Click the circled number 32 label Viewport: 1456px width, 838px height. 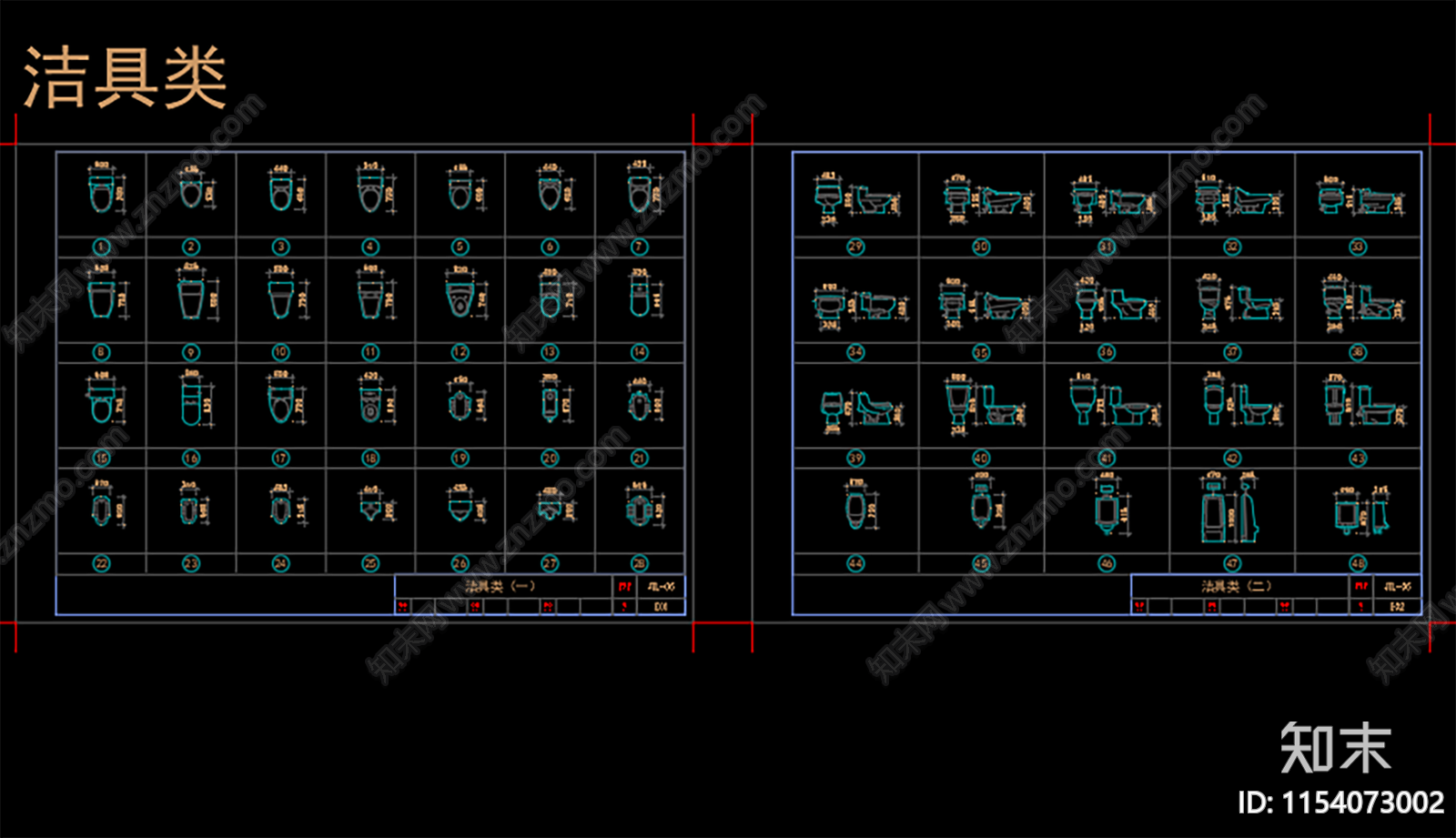1232,247
